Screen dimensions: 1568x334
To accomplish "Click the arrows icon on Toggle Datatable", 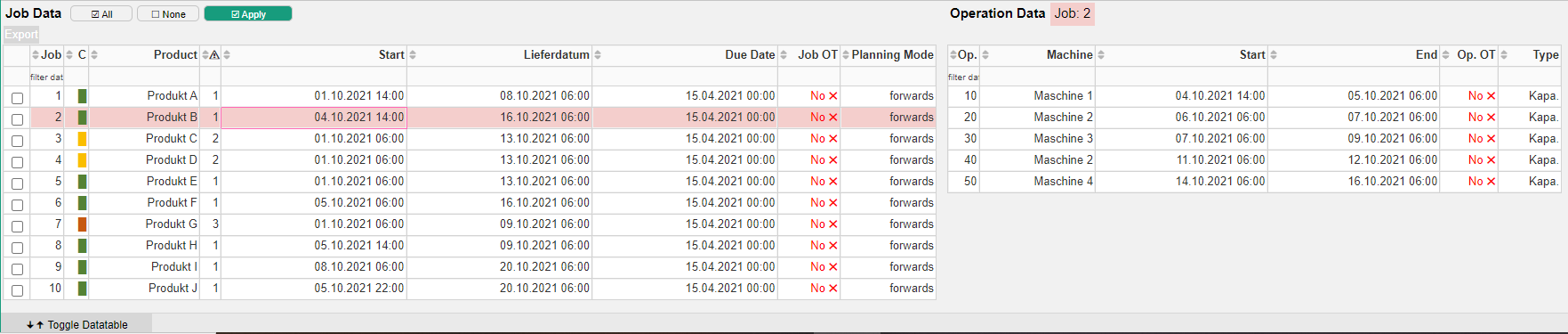I will [x=36, y=325].
